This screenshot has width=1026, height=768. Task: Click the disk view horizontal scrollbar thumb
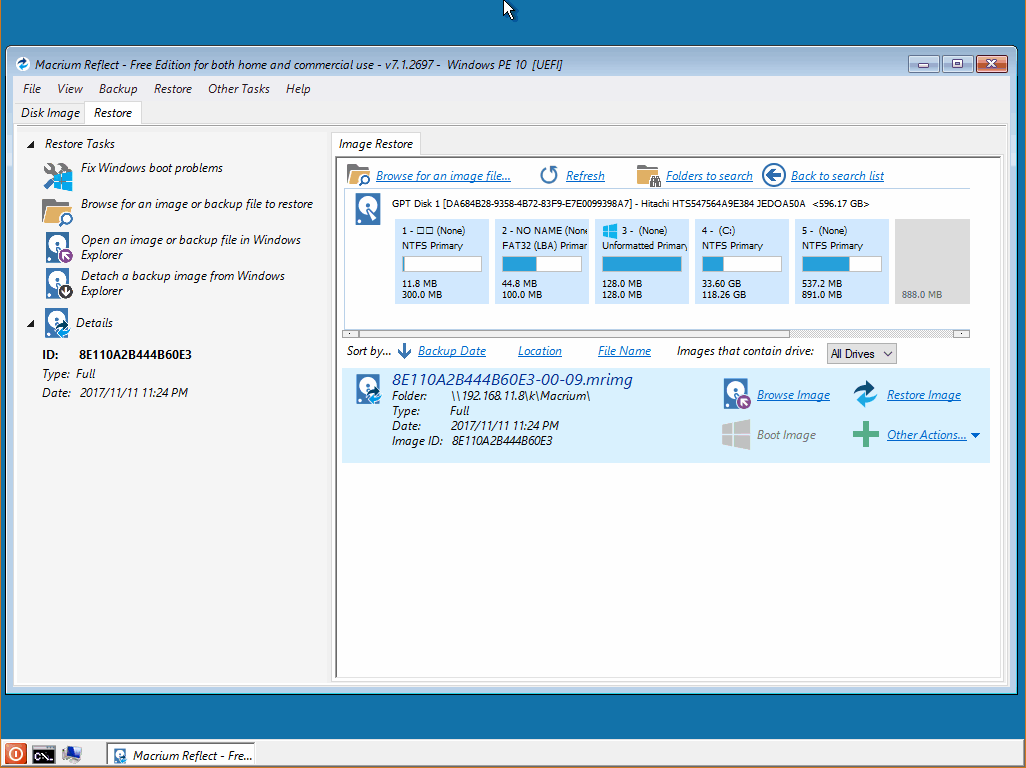574,334
